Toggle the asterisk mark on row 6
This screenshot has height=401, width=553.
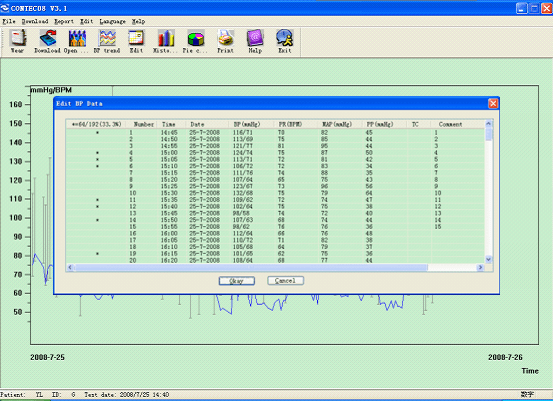(x=97, y=166)
